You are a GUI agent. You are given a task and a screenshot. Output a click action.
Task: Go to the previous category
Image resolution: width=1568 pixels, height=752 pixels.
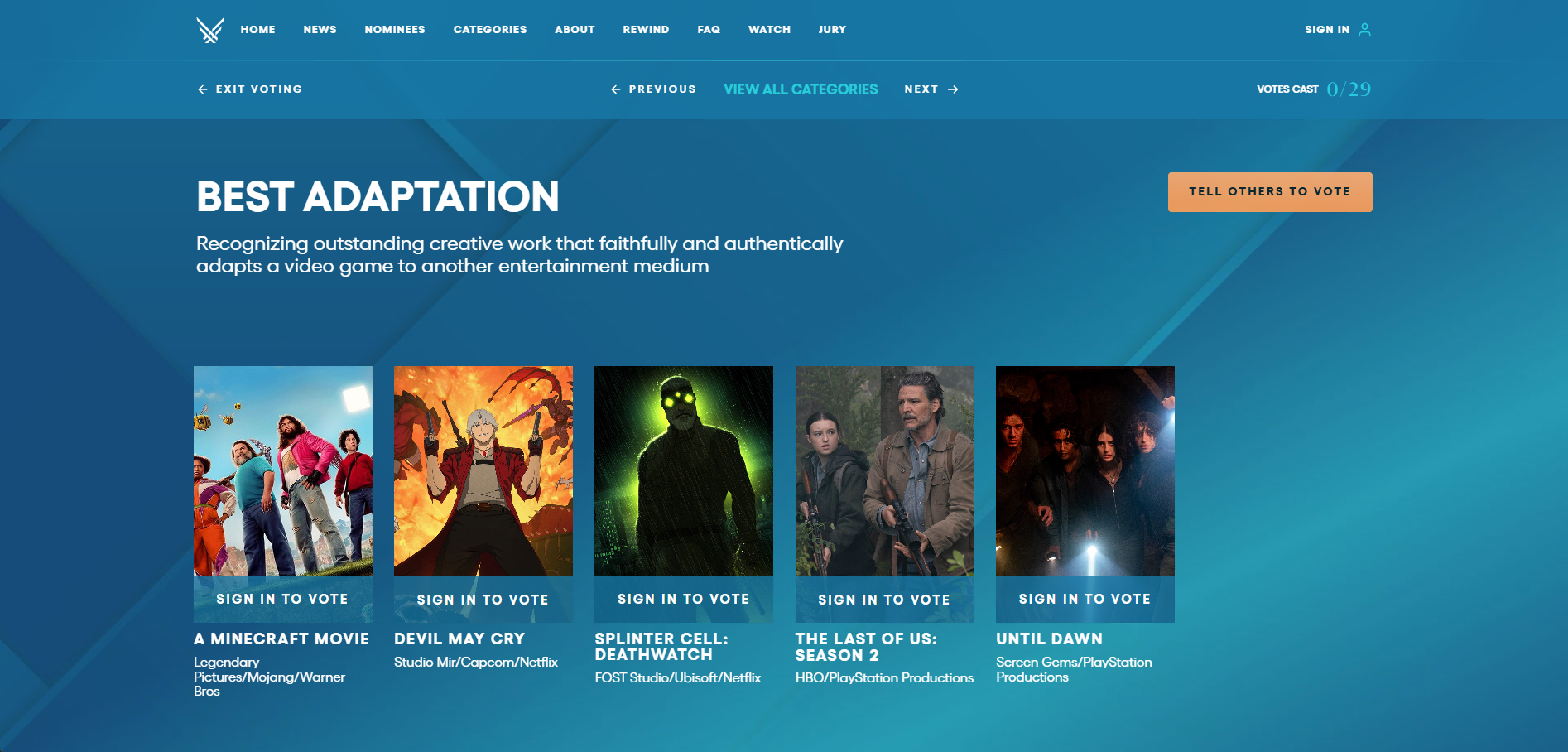click(653, 89)
